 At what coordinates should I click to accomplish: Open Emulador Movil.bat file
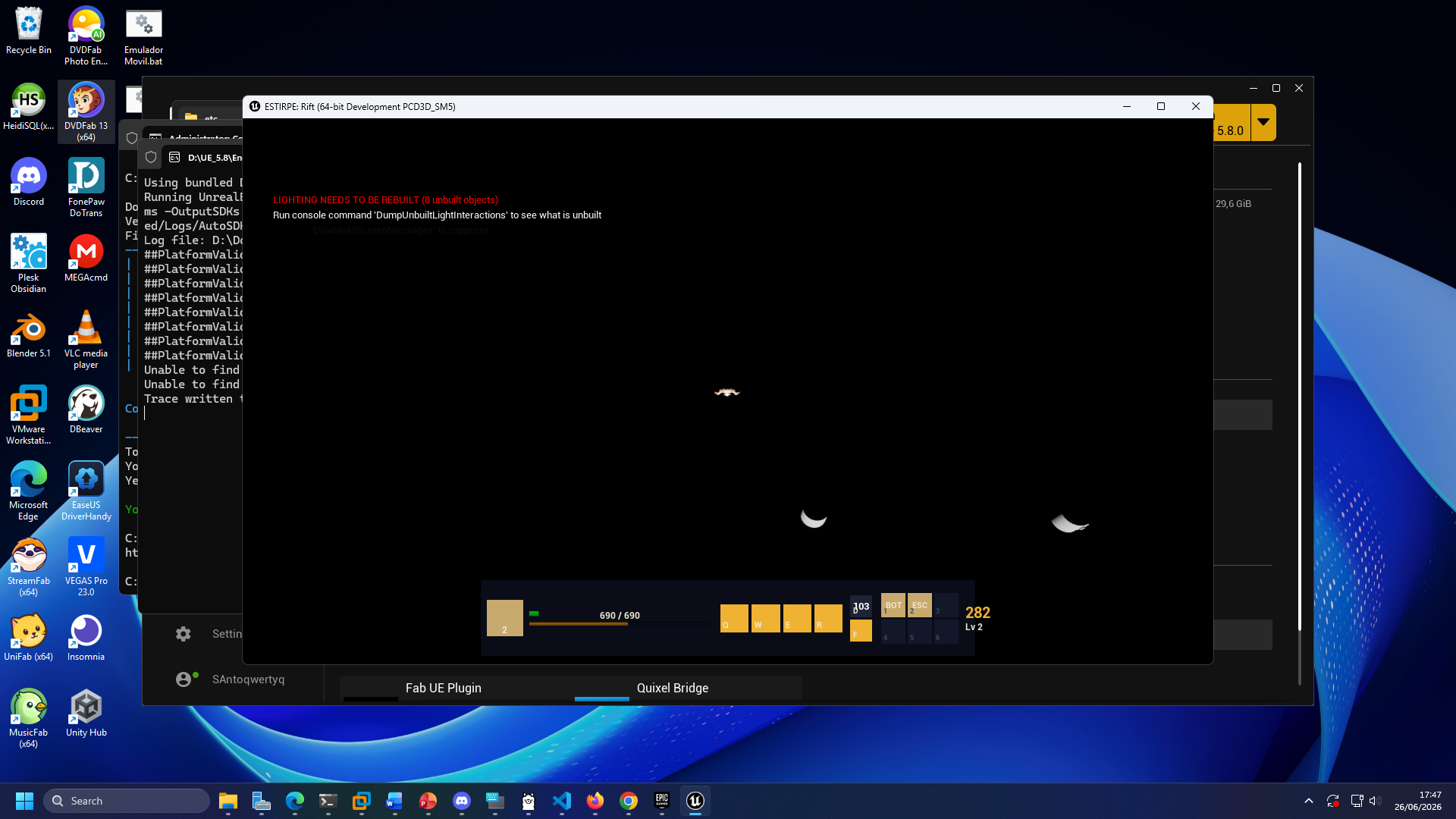coord(143,36)
